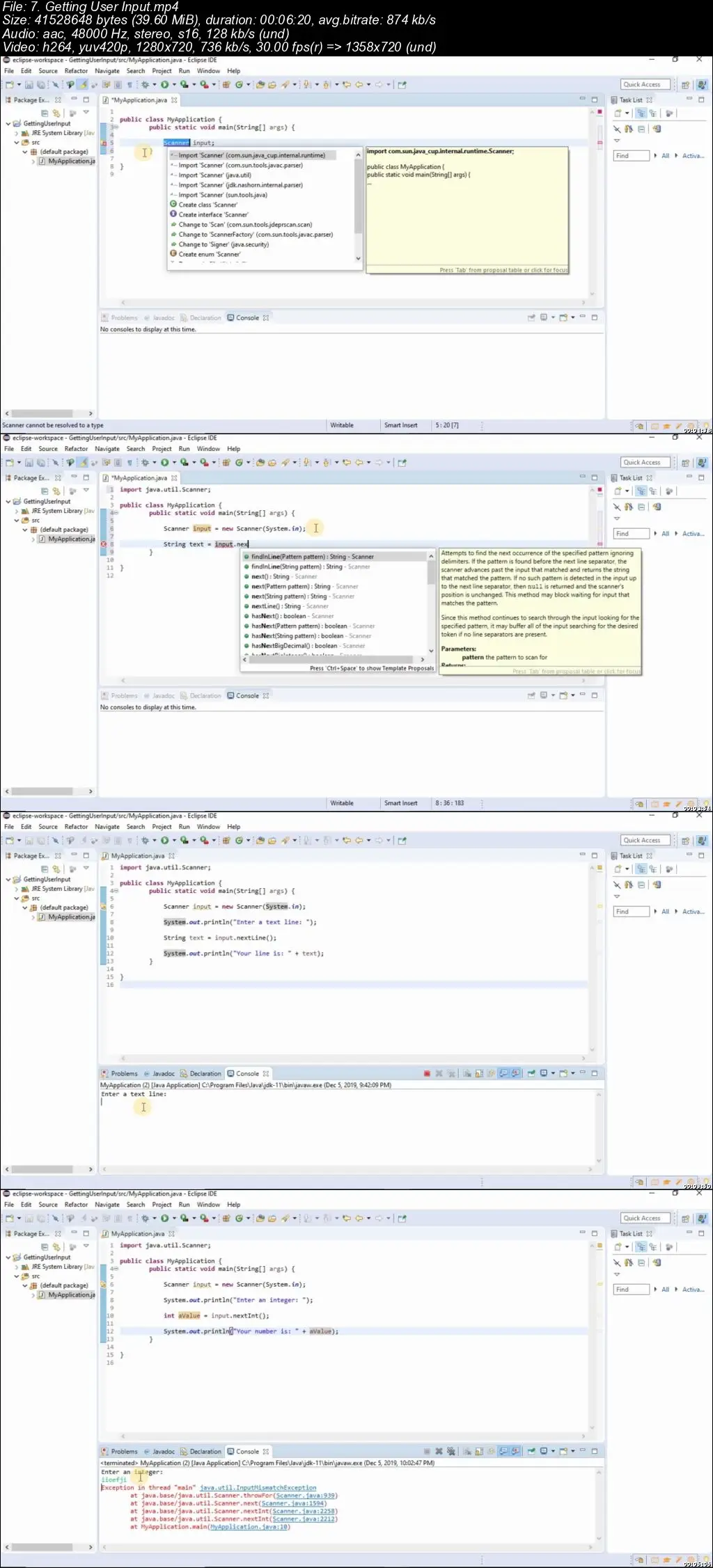The height and width of the screenshot is (1568, 713).
Task: Click Open Type icon in text-line console frame
Action: tap(260, 841)
